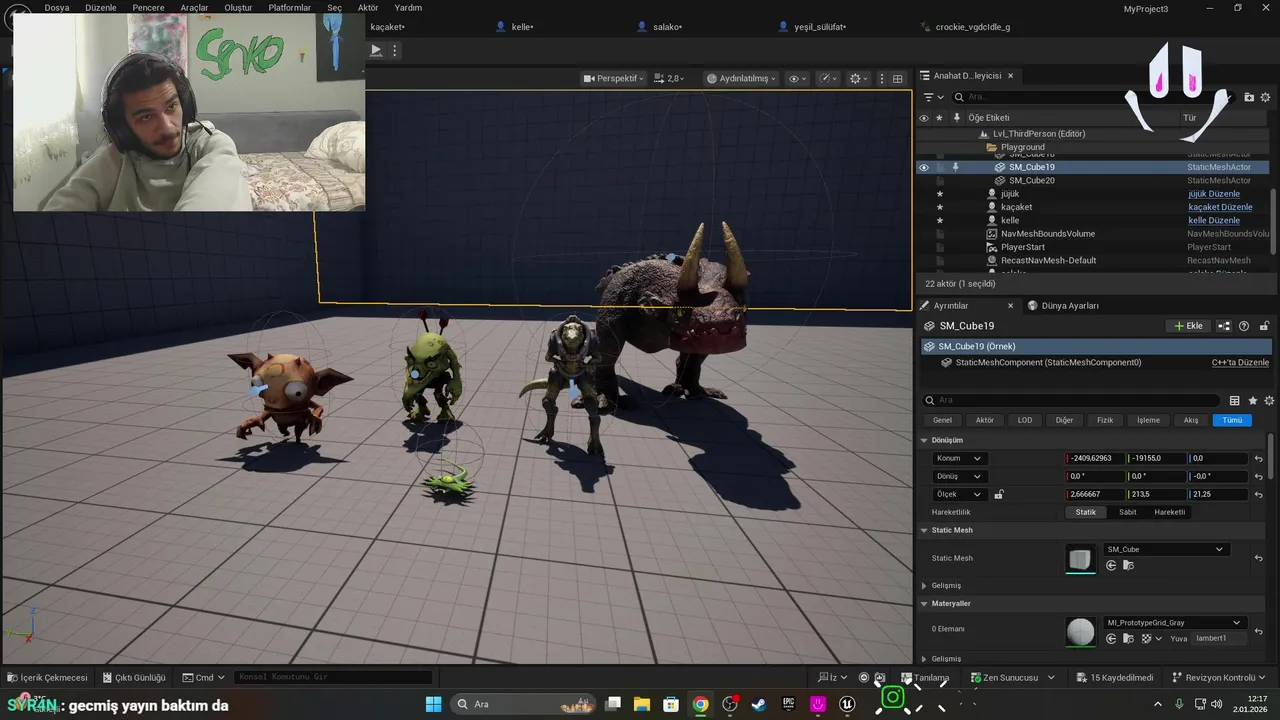The width and height of the screenshot is (1280, 720).
Task: Click the Ekle add component button
Action: coord(1188,326)
